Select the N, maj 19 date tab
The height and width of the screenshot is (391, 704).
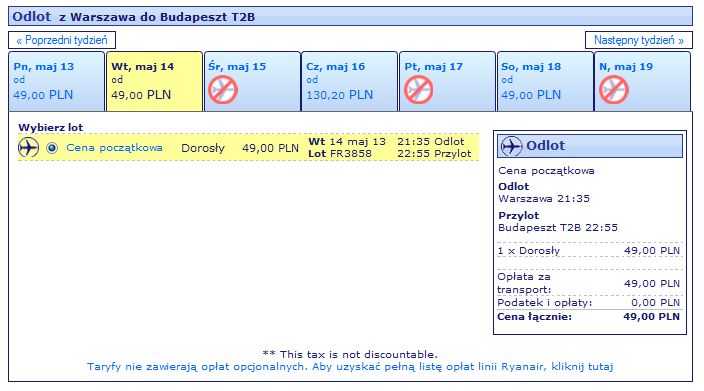tap(643, 81)
